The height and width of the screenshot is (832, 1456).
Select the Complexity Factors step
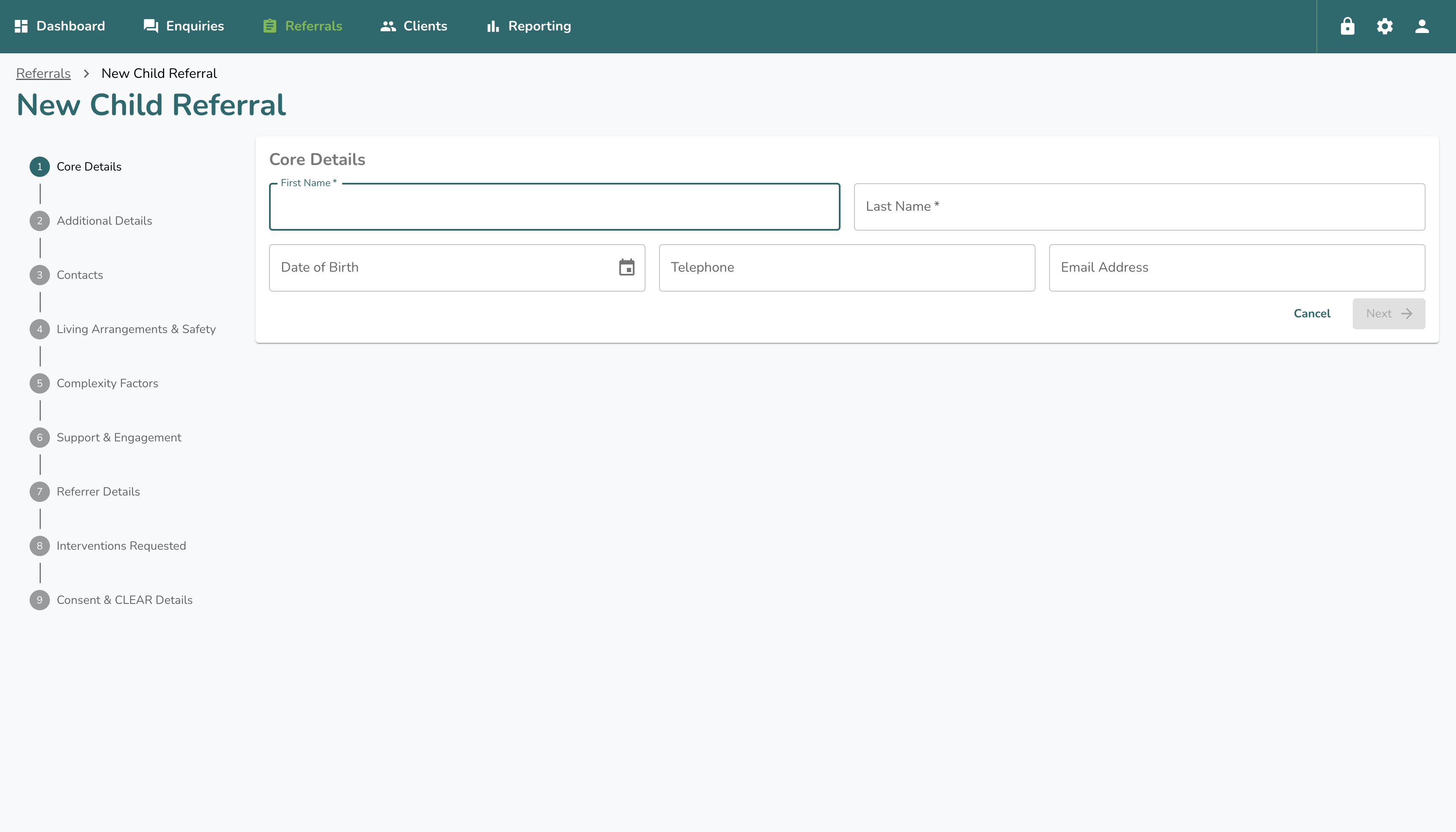click(107, 383)
